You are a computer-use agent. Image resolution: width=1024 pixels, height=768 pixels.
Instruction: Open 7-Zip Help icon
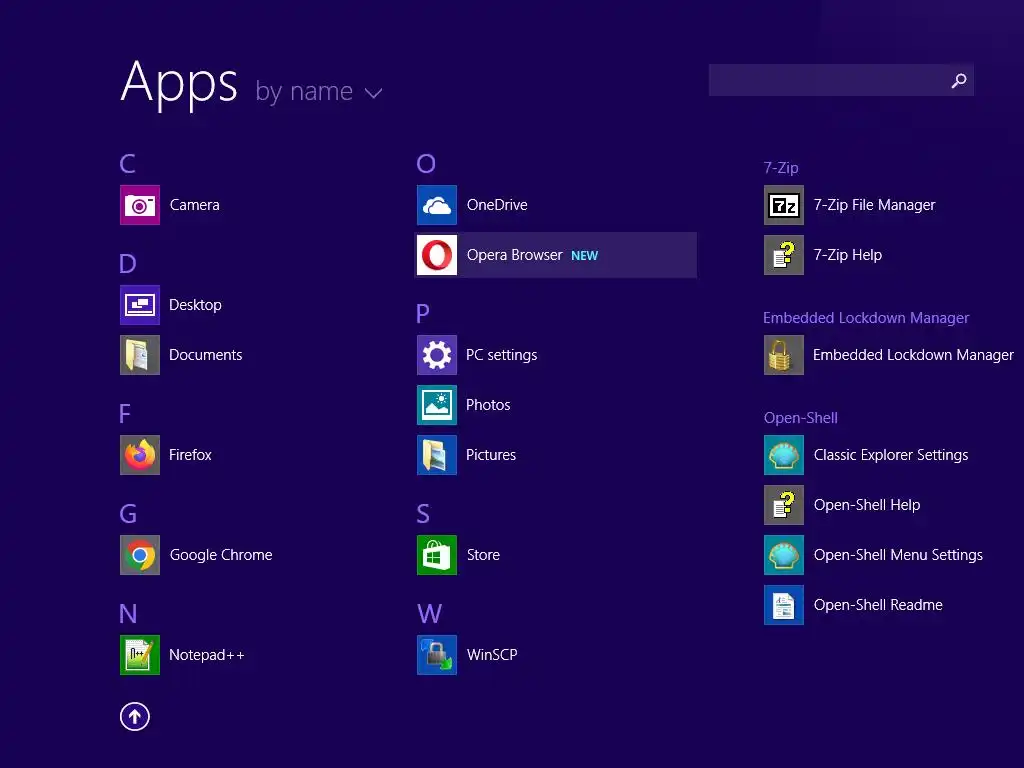(784, 255)
